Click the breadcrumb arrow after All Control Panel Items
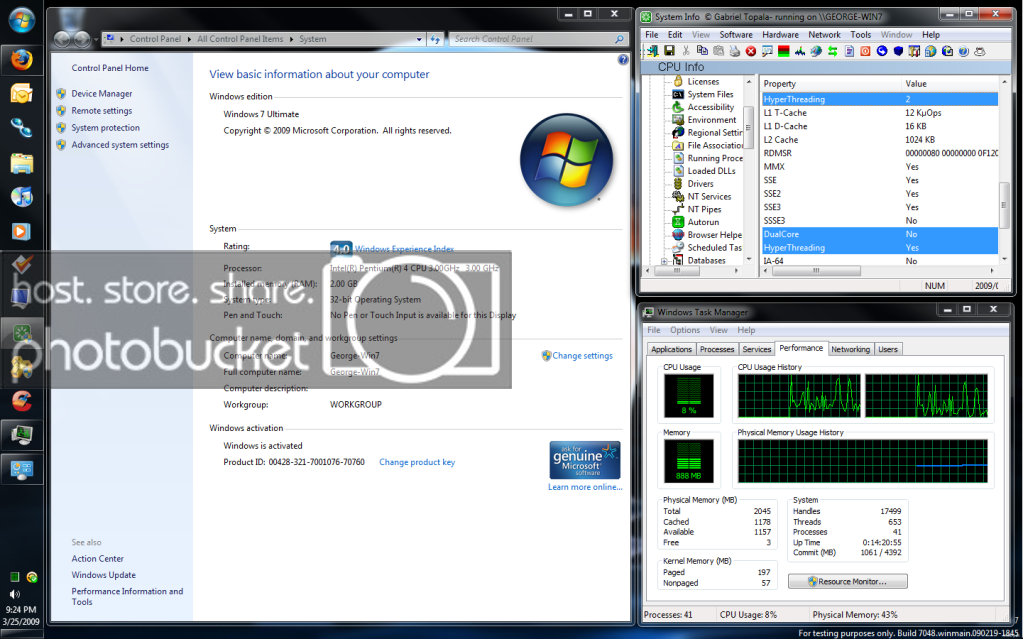The height and width of the screenshot is (639, 1023). pyautogui.click(x=291, y=39)
